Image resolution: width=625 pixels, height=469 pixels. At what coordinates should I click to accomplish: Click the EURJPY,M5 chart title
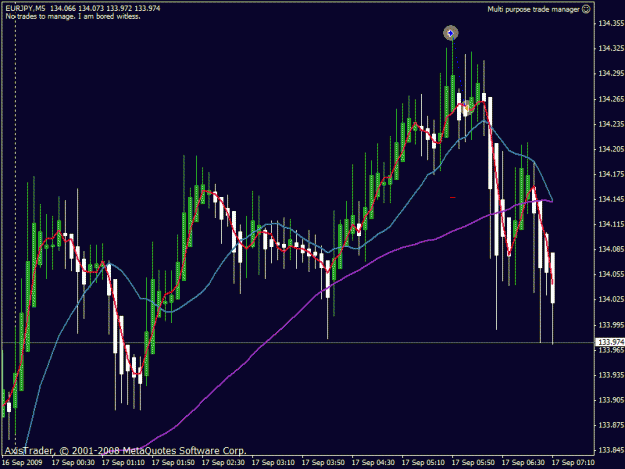[26, 8]
